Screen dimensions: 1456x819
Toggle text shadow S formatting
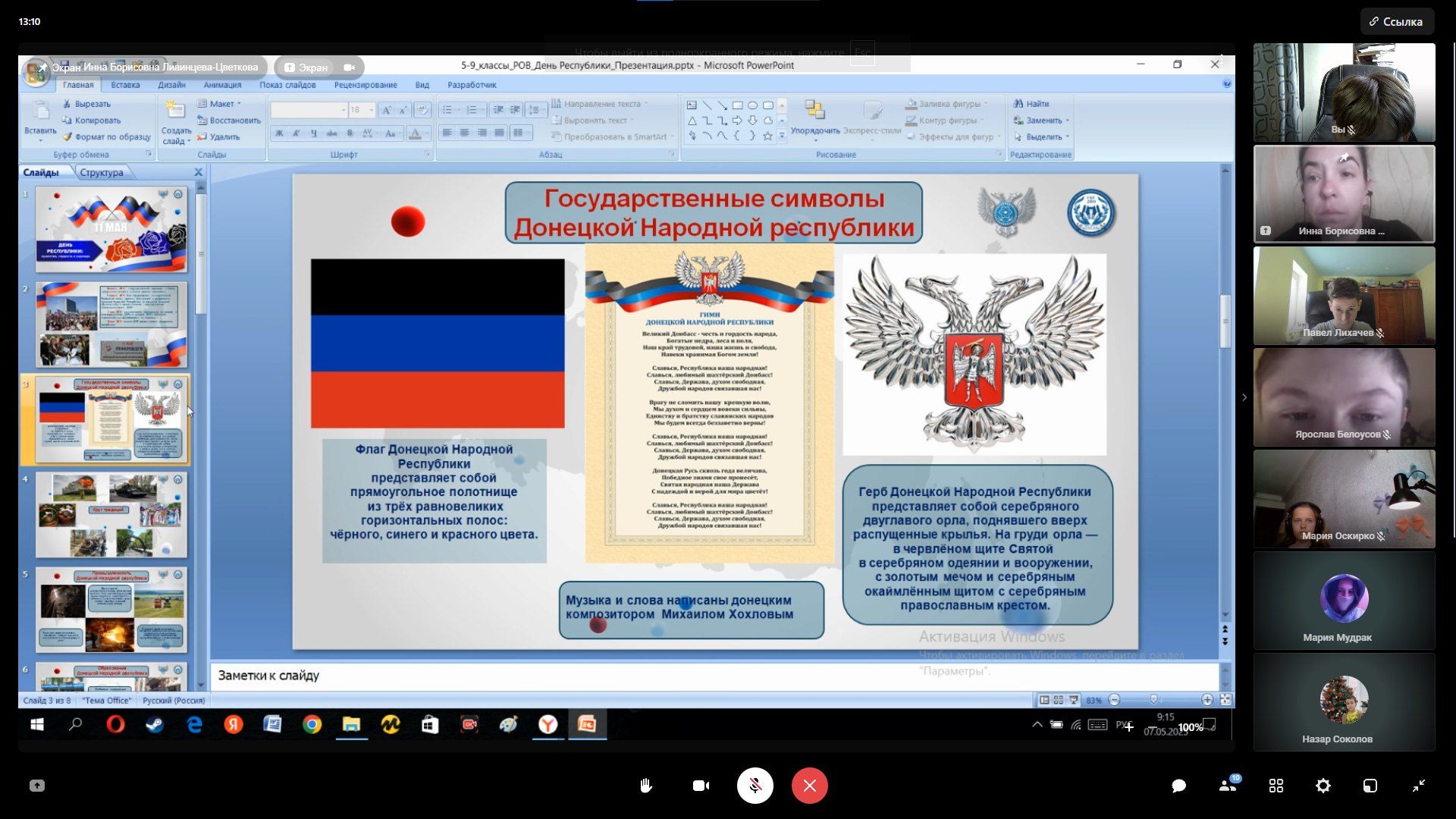pos(350,133)
